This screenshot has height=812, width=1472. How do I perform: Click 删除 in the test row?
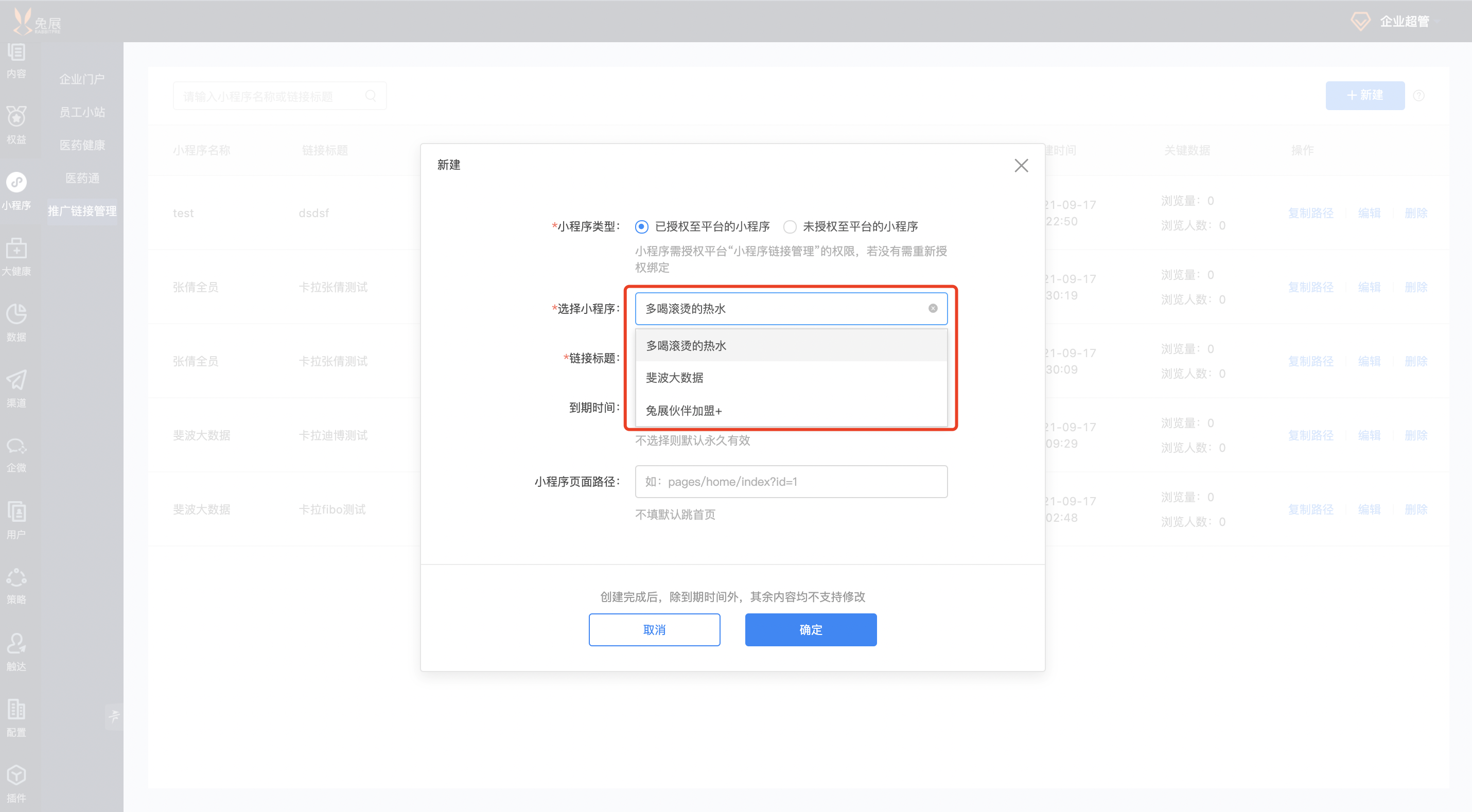coord(1416,213)
